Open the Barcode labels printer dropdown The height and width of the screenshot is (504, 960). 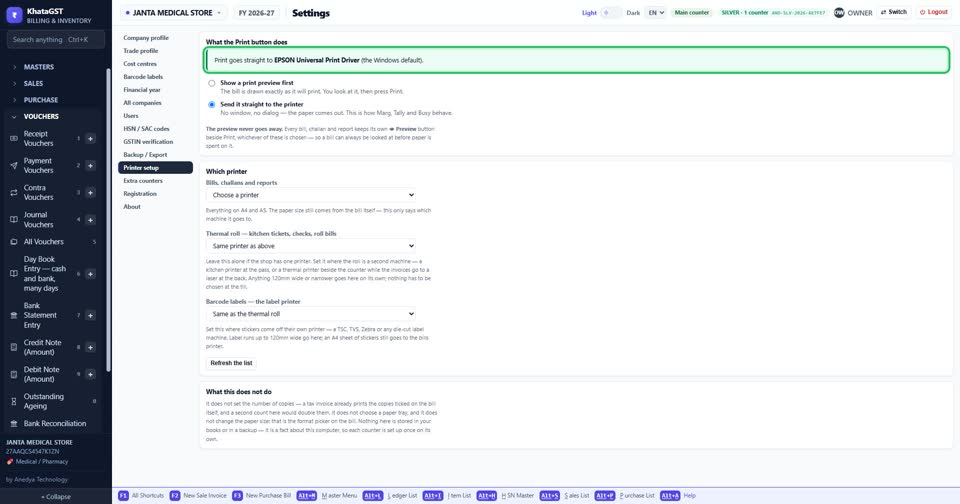point(311,314)
